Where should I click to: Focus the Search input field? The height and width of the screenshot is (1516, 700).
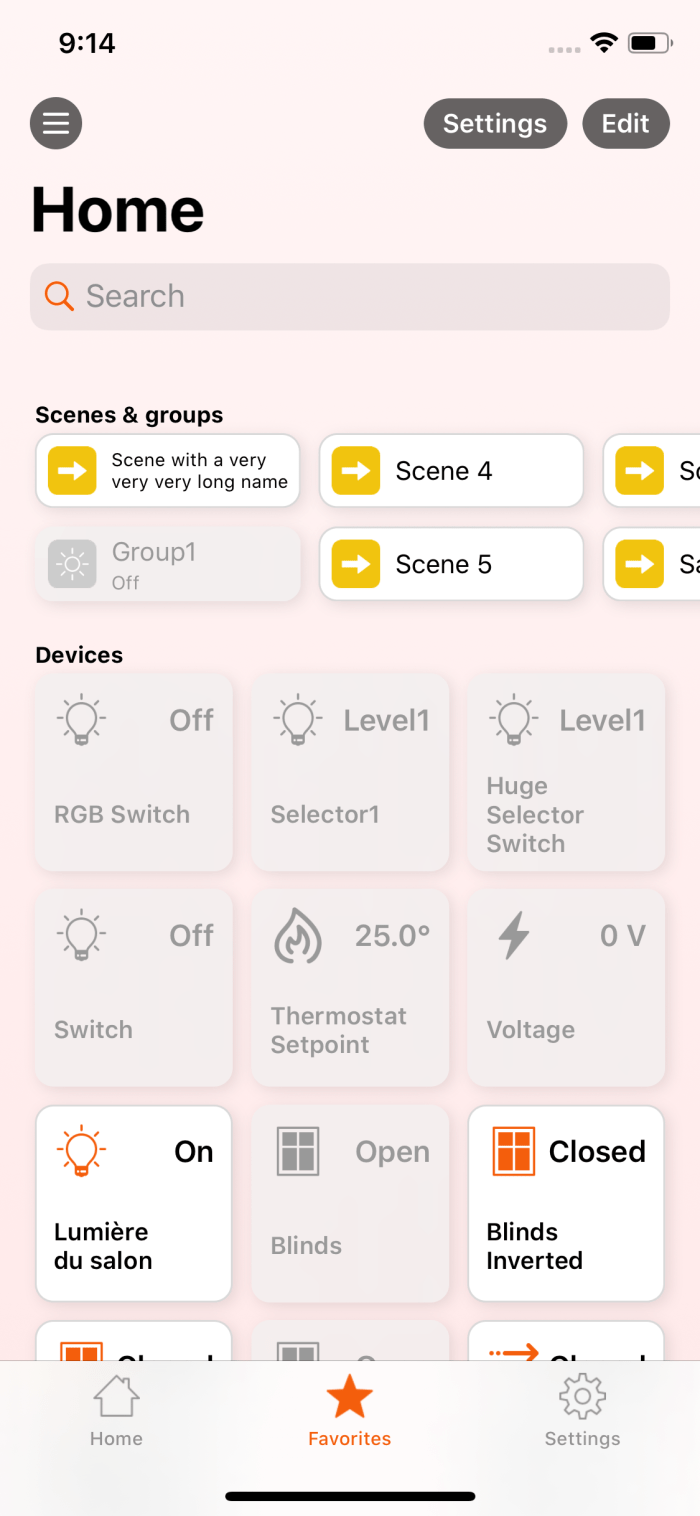[370, 296]
